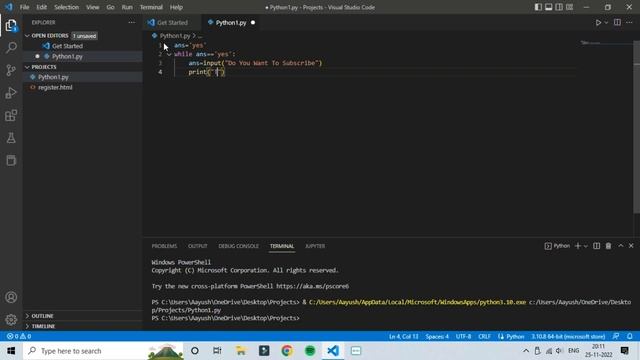This screenshot has width=640, height=360.
Task: Open the File menu
Action: 24,7
